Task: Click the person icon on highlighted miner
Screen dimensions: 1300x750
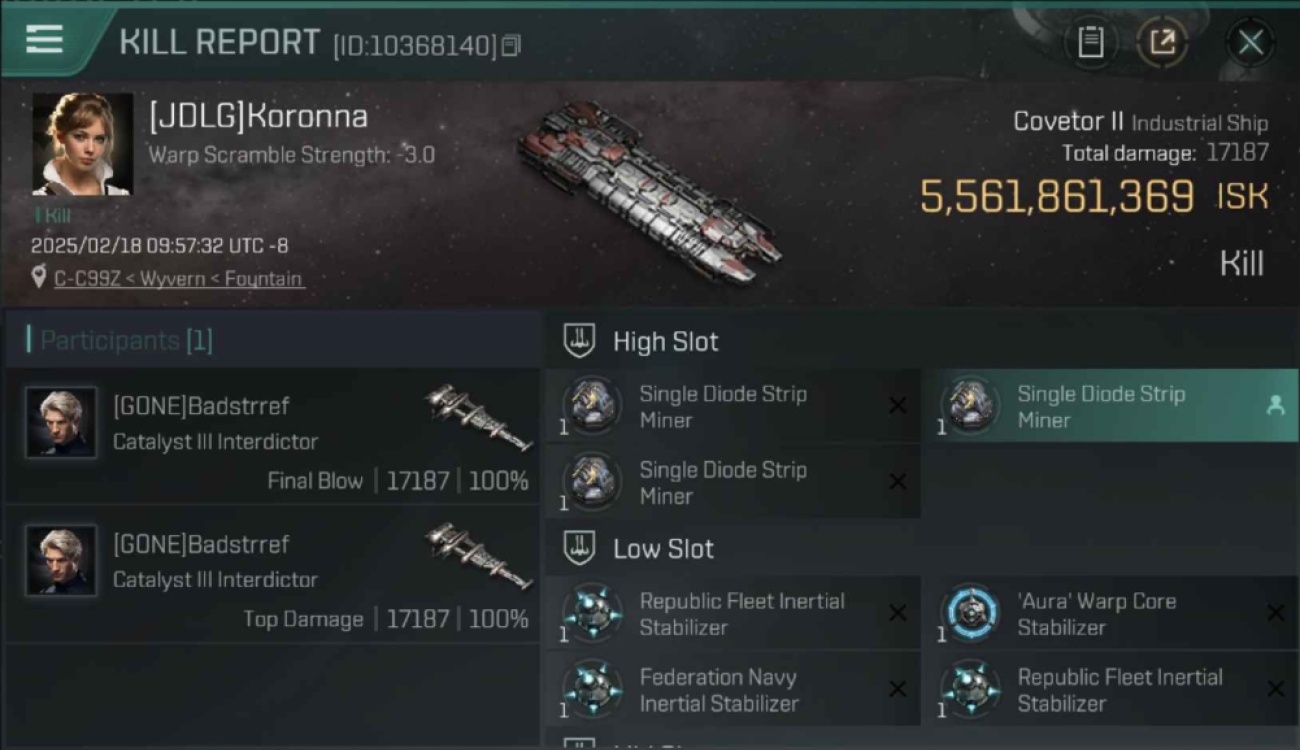Action: click(1275, 405)
